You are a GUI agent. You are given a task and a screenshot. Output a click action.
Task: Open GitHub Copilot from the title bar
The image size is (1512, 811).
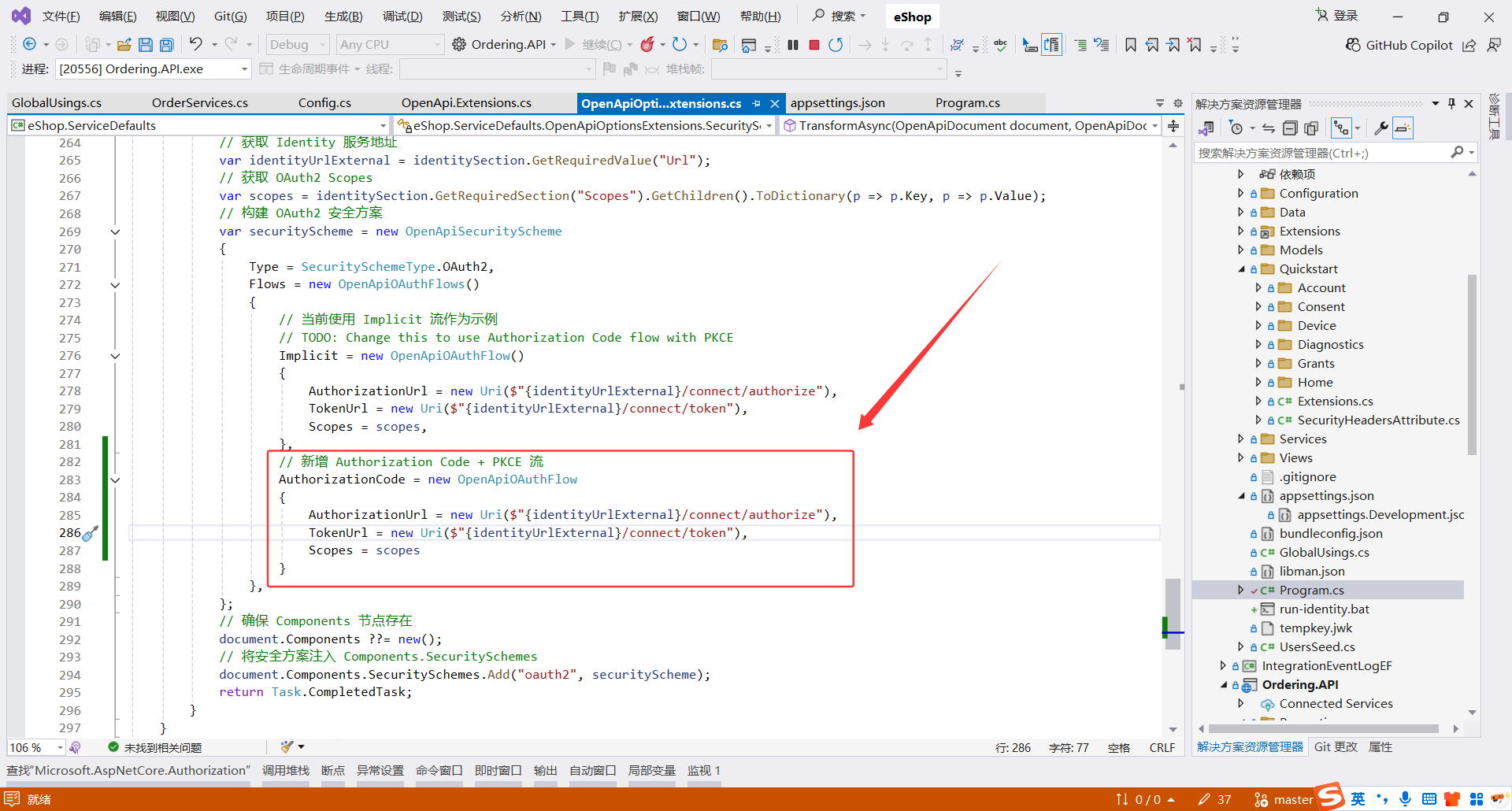[x=1399, y=45]
